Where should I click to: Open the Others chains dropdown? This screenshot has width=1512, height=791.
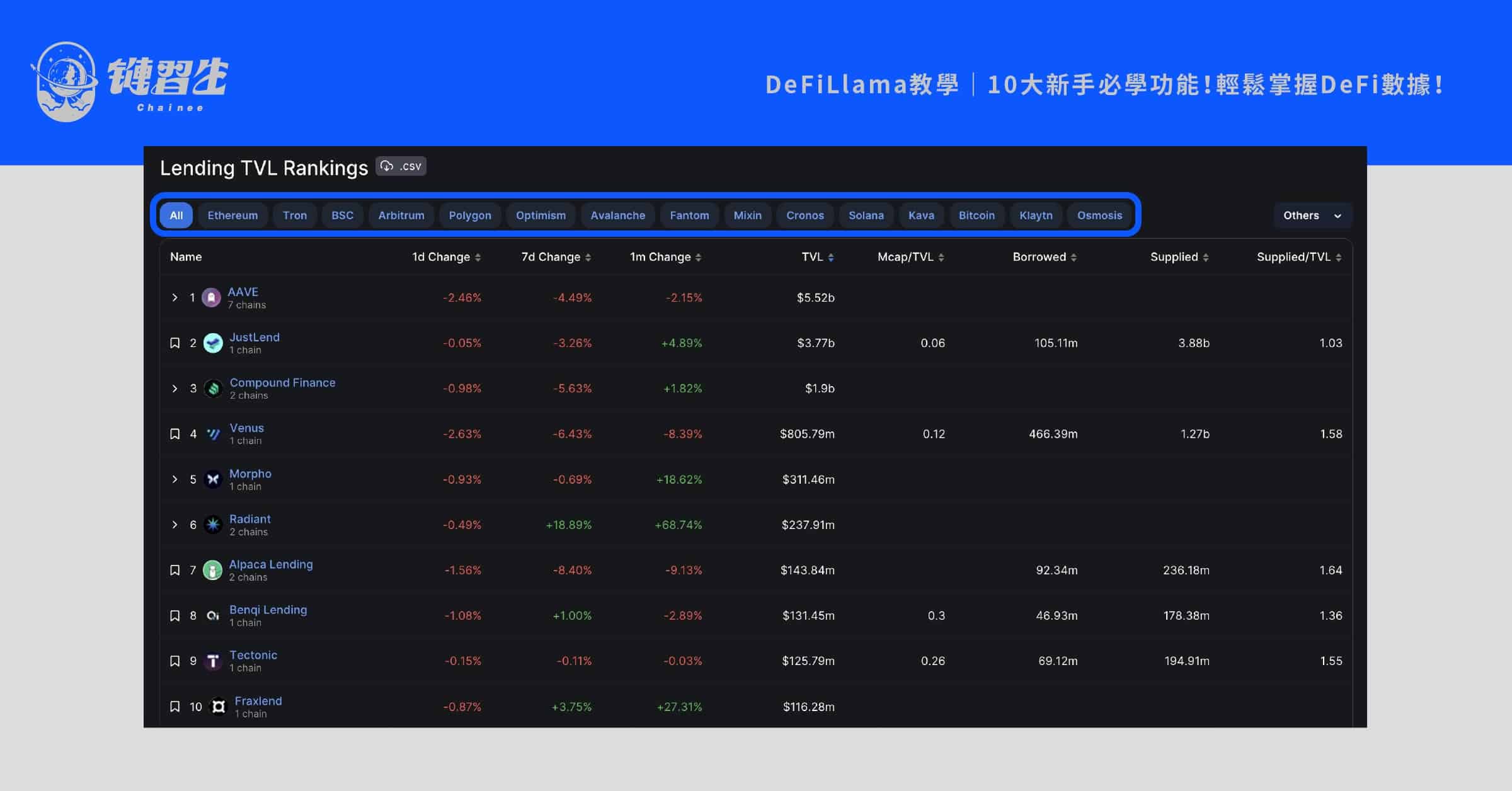1313,215
